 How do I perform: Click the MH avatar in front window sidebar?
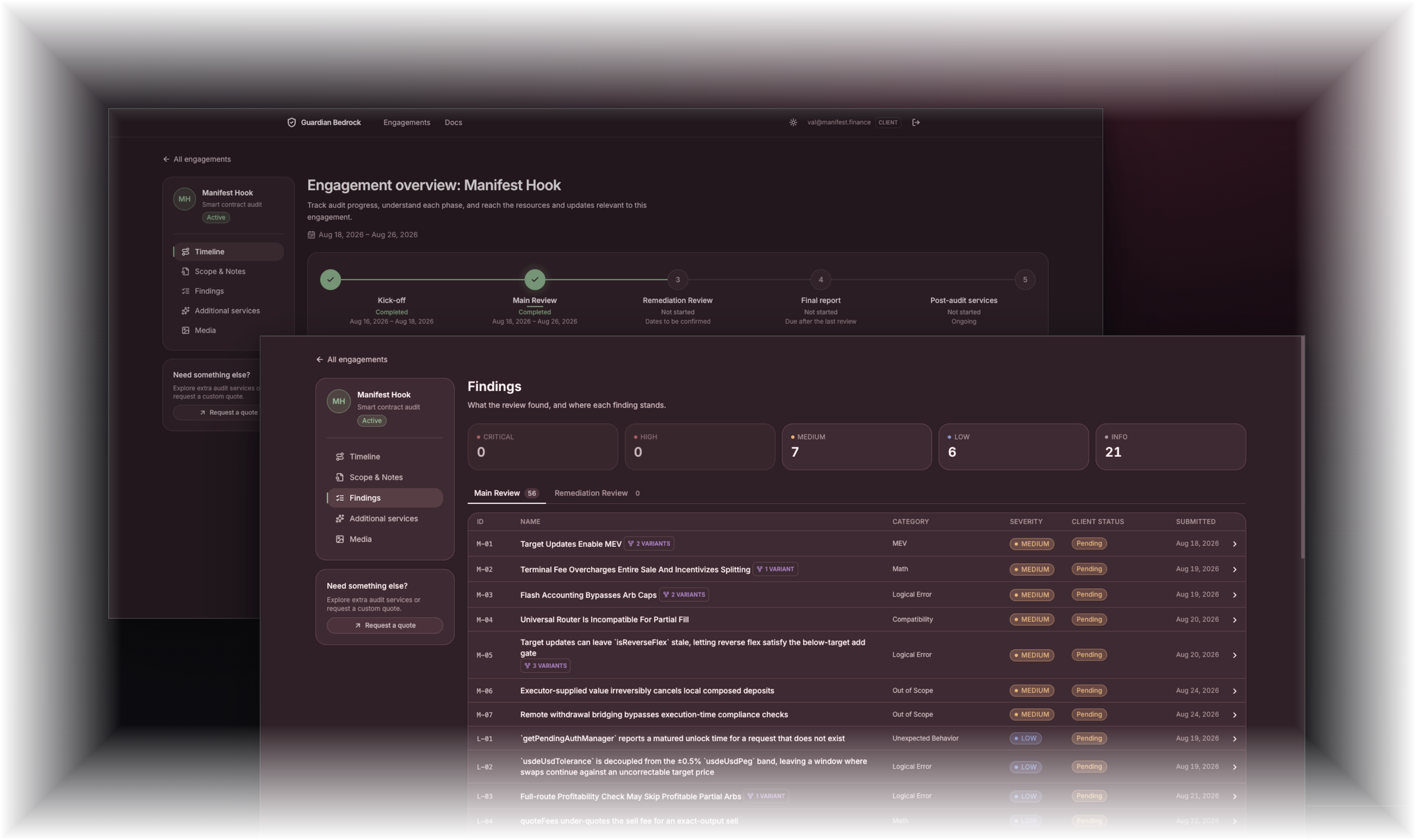338,401
